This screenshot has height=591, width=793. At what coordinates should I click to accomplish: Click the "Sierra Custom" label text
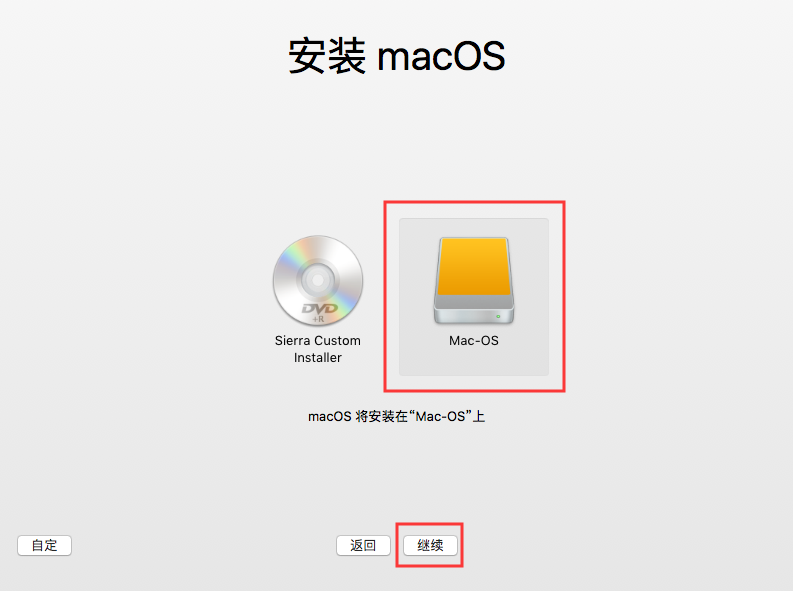coord(318,341)
